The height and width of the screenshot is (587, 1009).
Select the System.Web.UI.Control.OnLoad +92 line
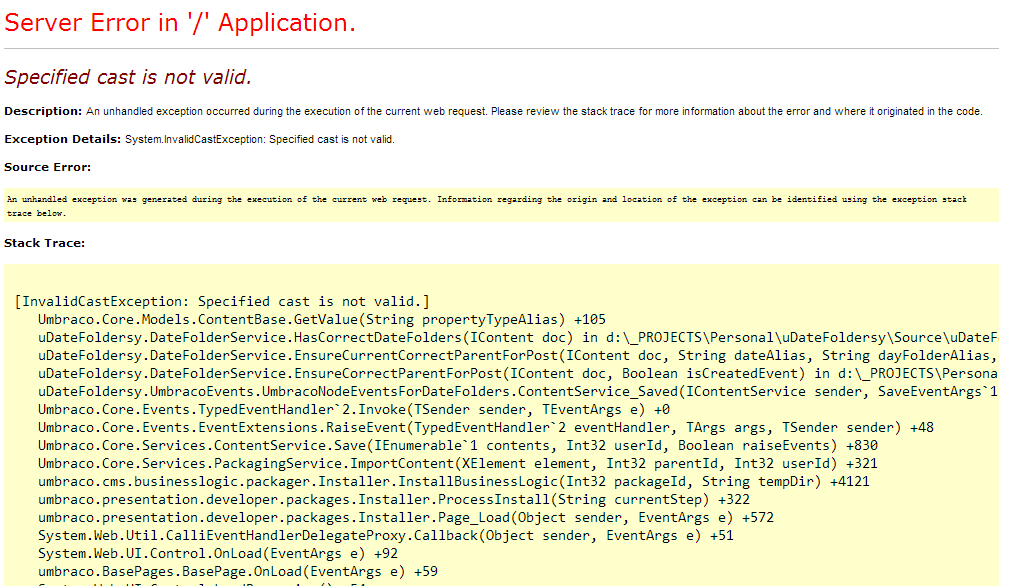click(218, 554)
